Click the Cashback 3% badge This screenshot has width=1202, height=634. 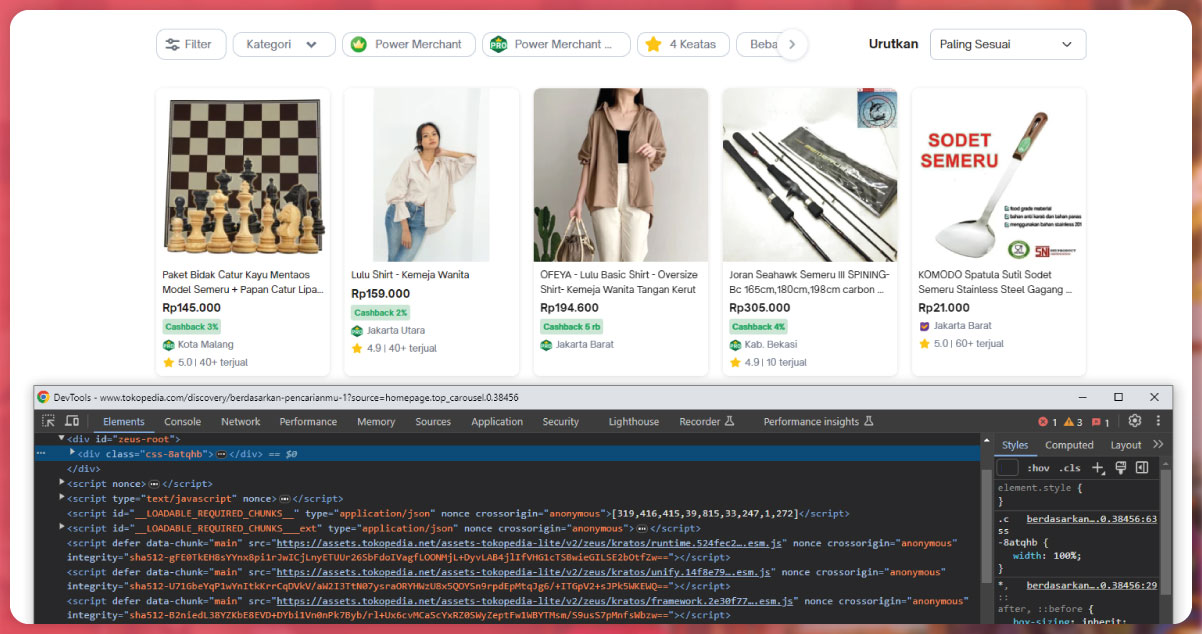[191, 327]
